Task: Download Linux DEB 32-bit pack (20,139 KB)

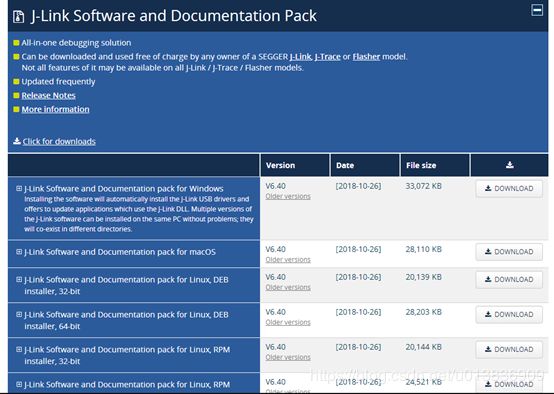Action: 509,280
